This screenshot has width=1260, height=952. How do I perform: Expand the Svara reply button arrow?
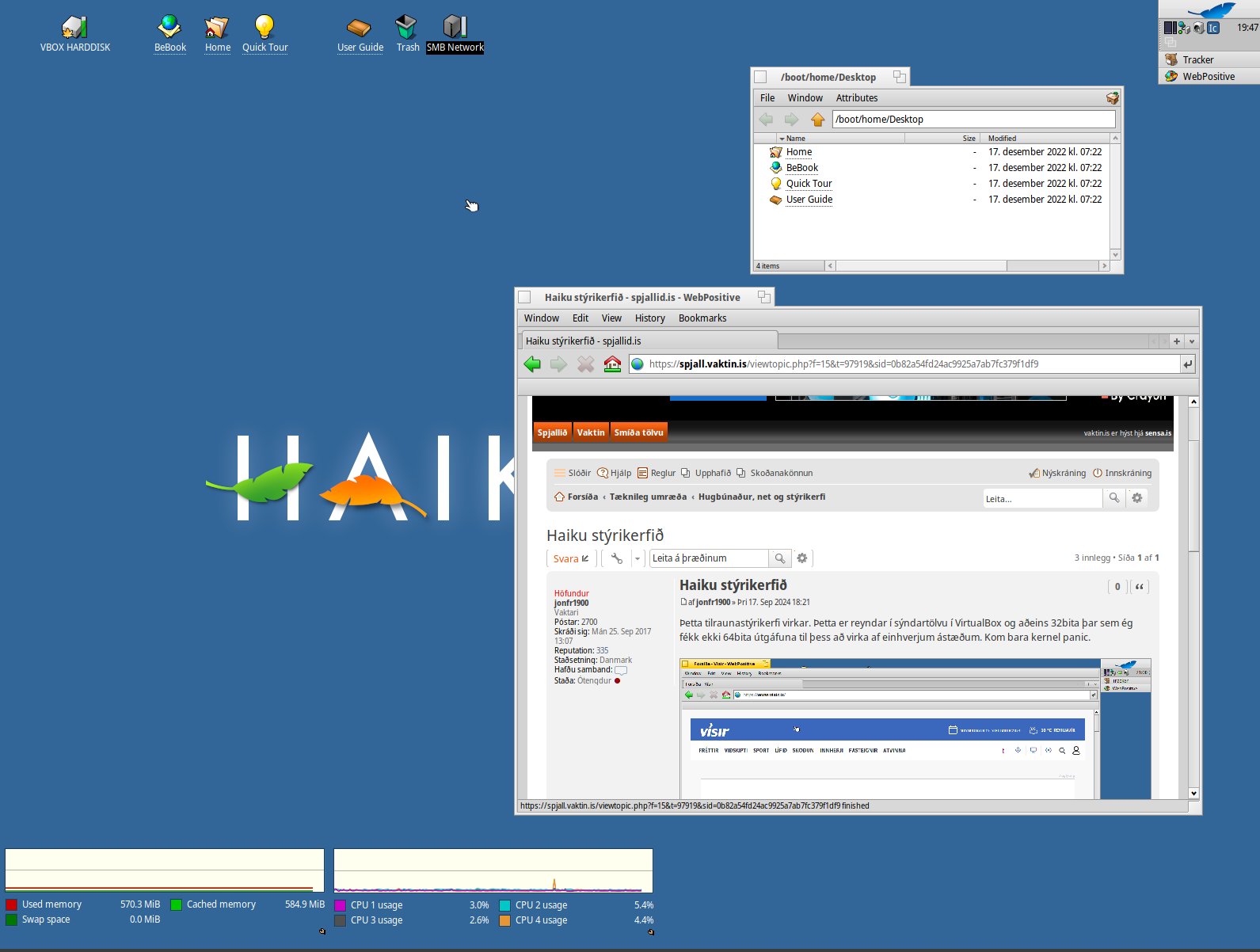(585, 559)
